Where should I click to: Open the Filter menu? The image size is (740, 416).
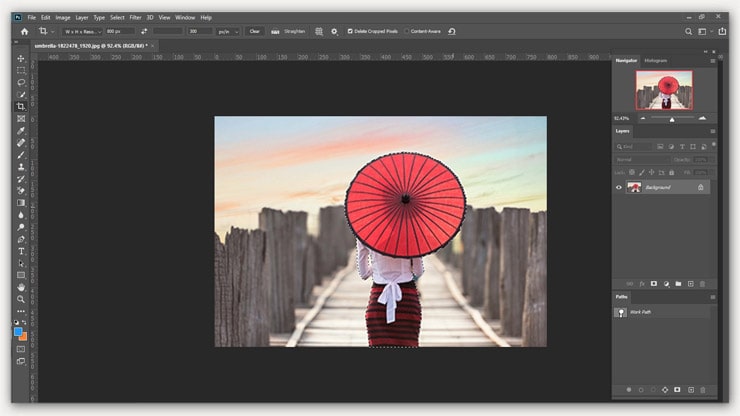click(x=135, y=17)
